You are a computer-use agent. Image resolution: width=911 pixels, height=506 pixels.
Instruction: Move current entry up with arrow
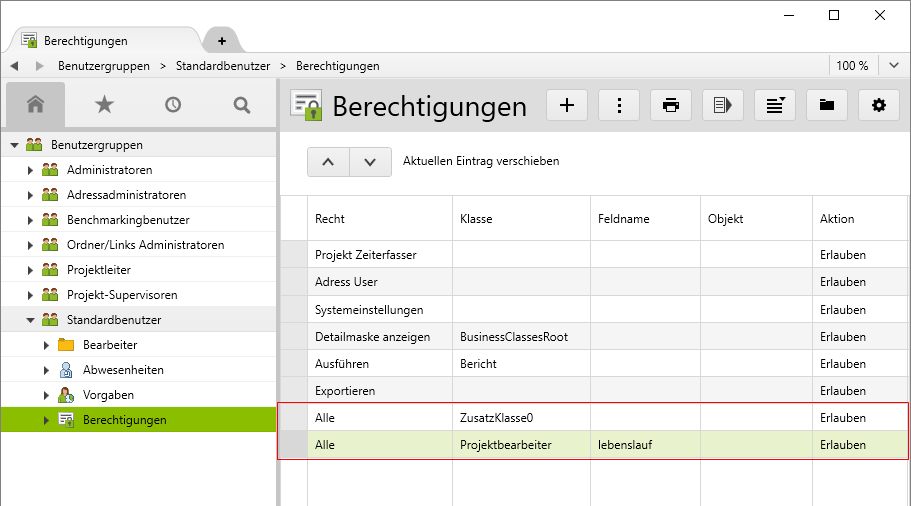pos(328,162)
